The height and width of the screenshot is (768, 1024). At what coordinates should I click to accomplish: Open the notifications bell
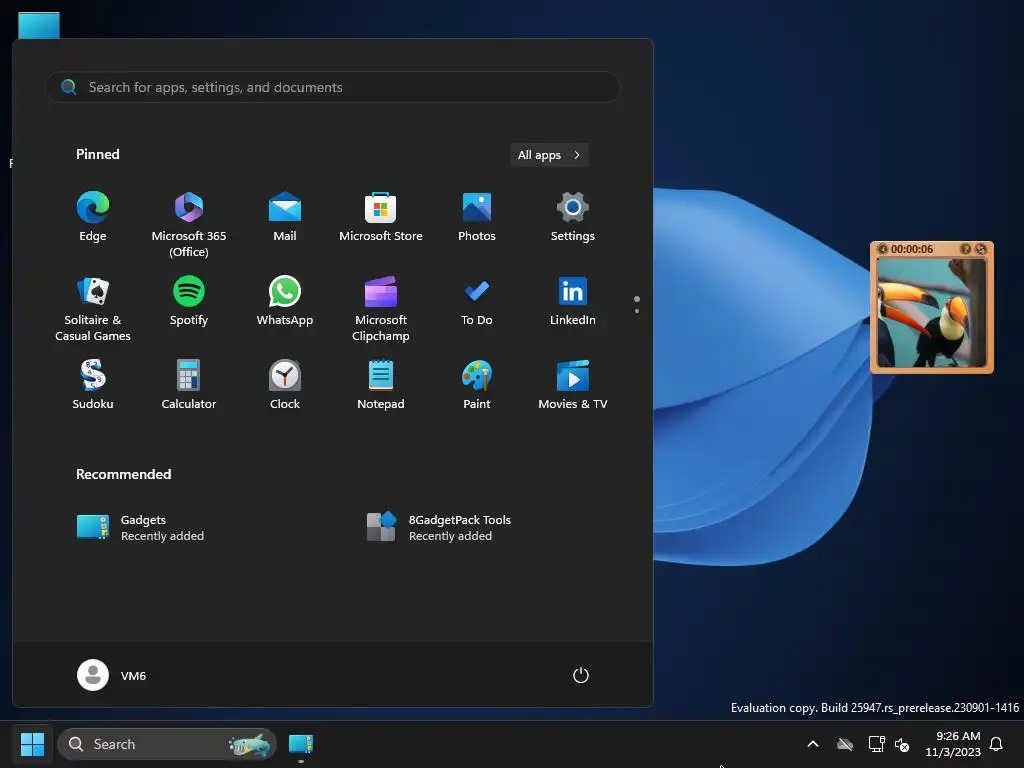996,744
